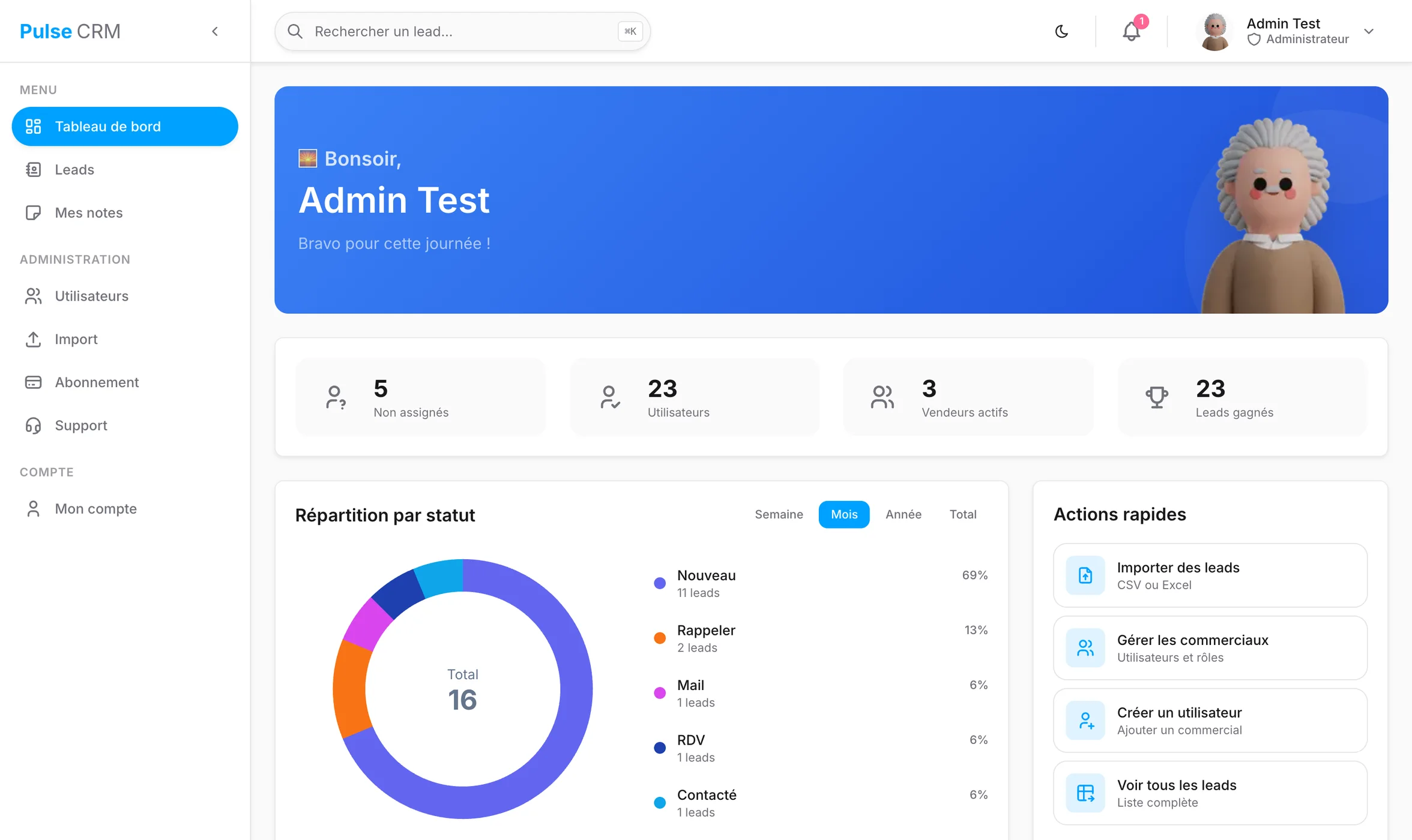Click the Créer un utilisateur add-user icon
The image size is (1412, 840).
(x=1085, y=721)
